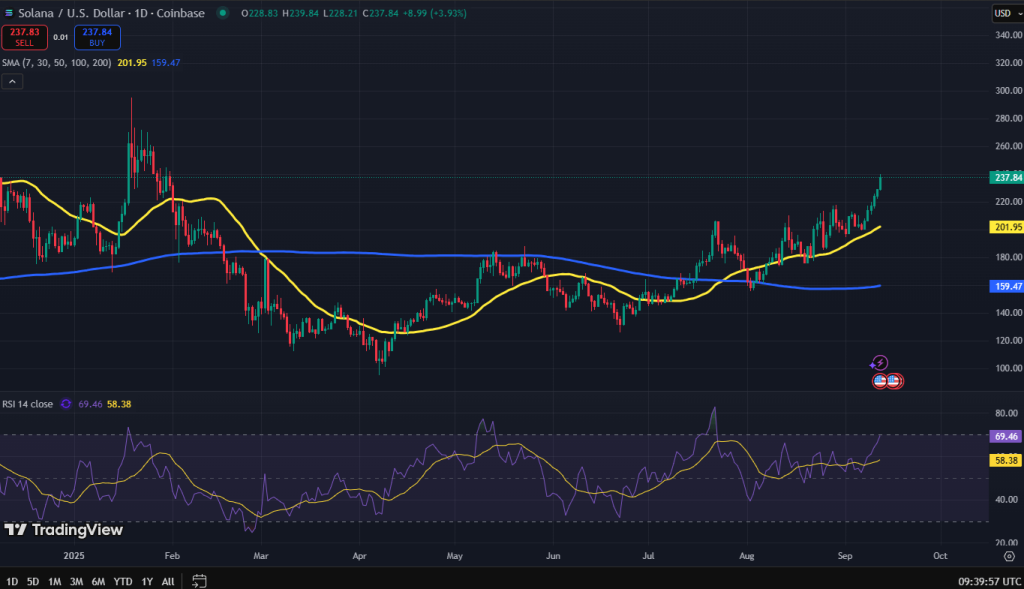Open the time axis settings gear icon
The height and width of the screenshot is (589, 1024).
point(1008,554)
